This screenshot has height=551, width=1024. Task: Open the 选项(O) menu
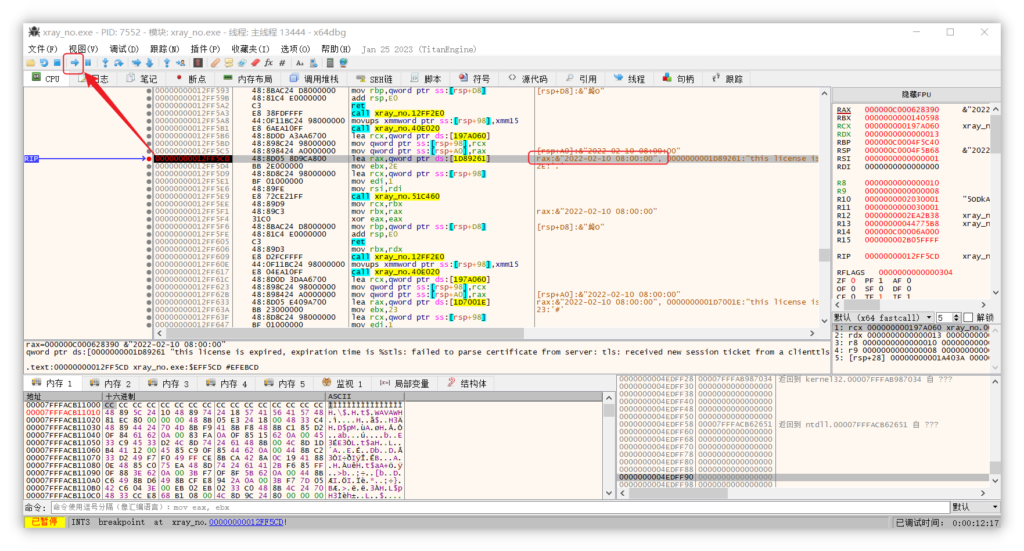click(x=295, y=49)
